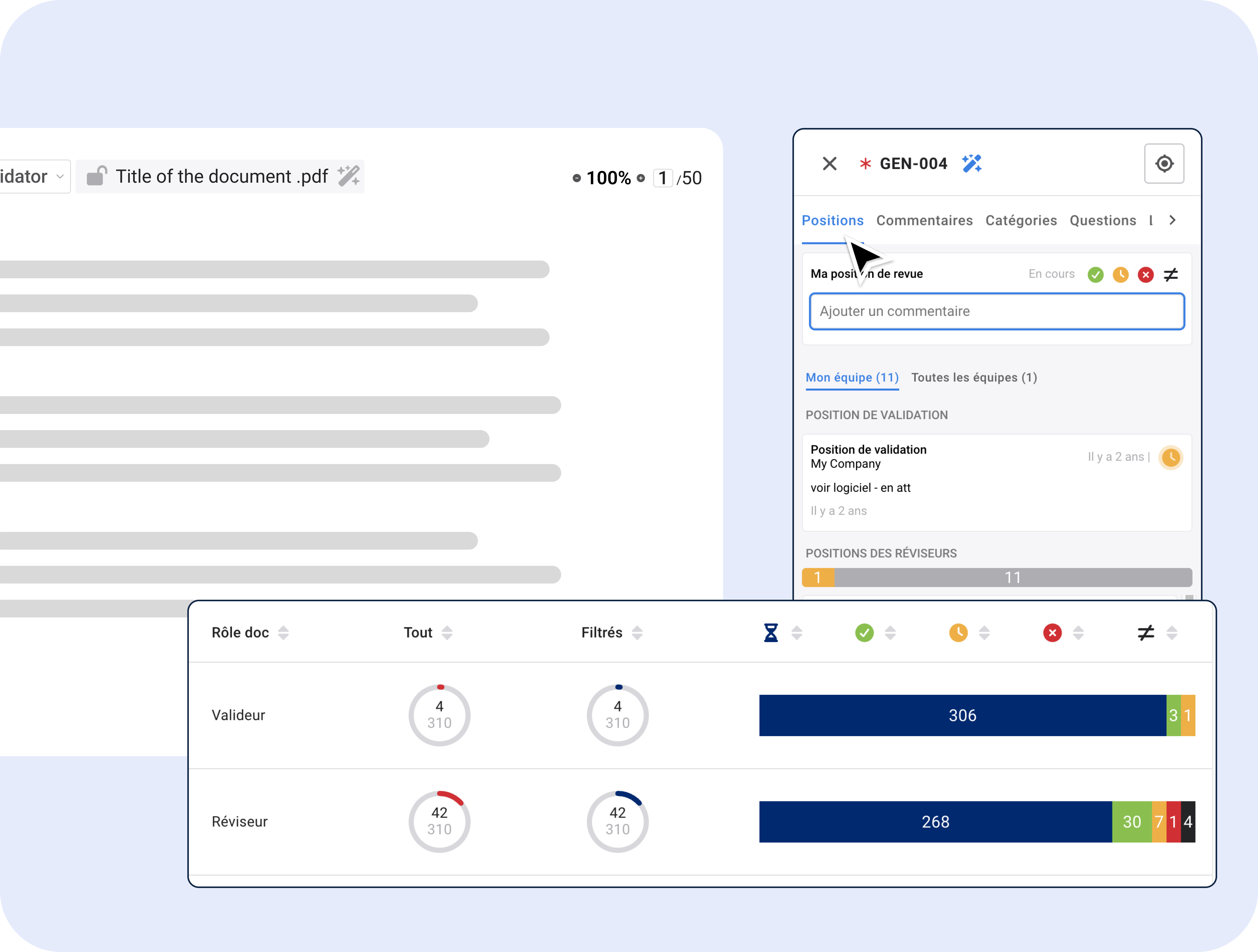Screen dimensions: 1258x952
Task: Click the Ajouter un commentaire field
Action: (x=996, y=311)
